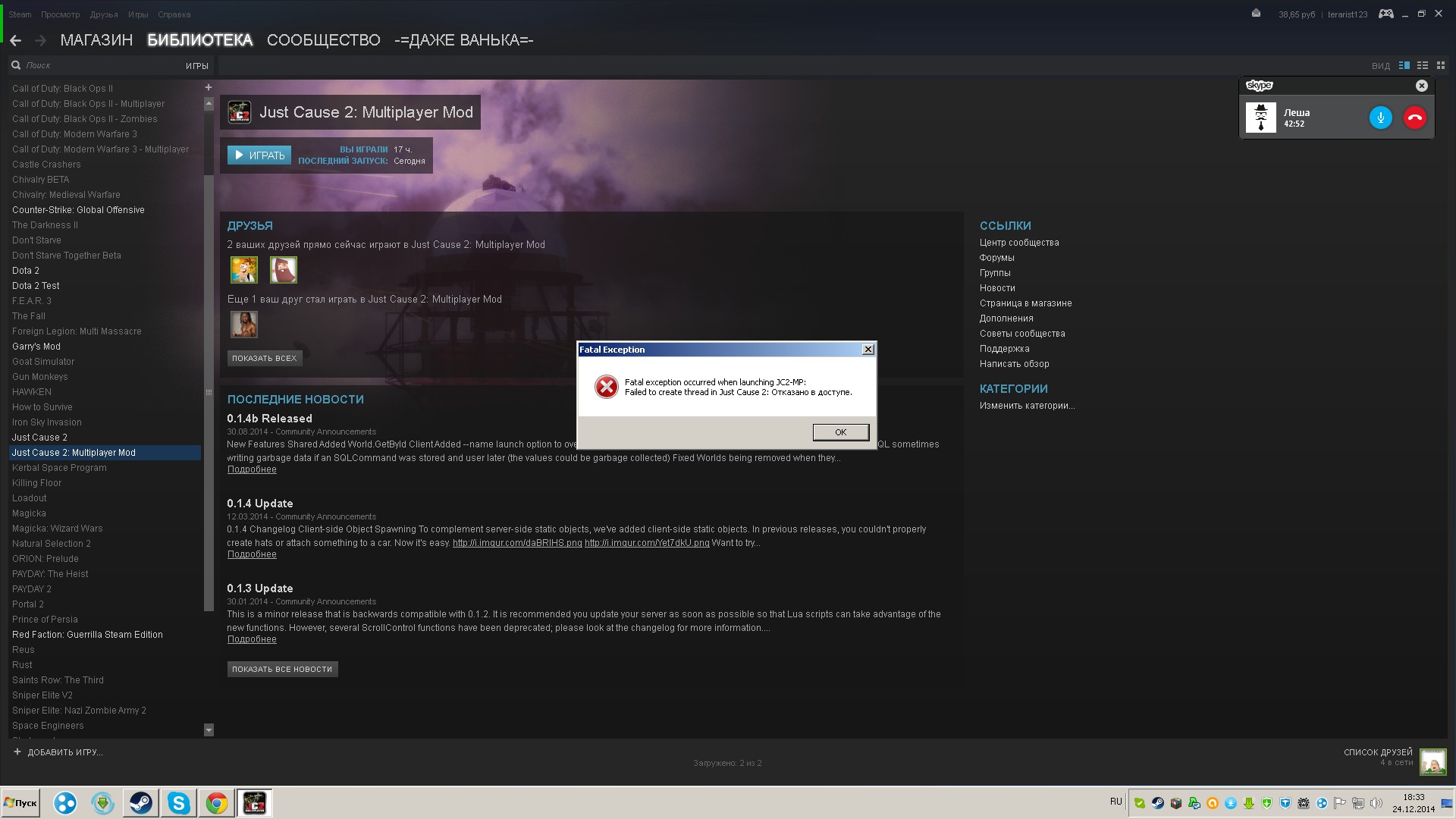This screenshot has height=819, width=1456.
Task: Open Страница в магазине link
Action: [x=1025, y=303]
